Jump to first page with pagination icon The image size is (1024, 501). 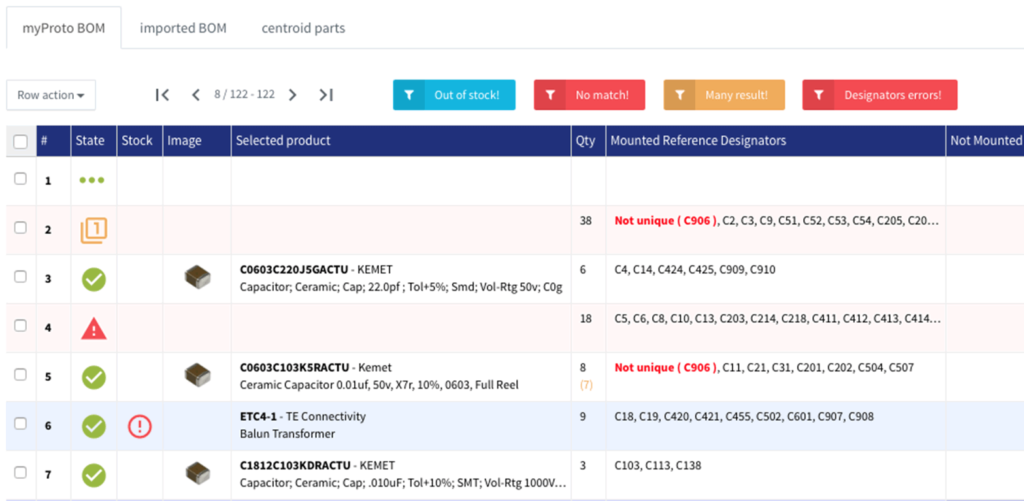click(162, 95)
